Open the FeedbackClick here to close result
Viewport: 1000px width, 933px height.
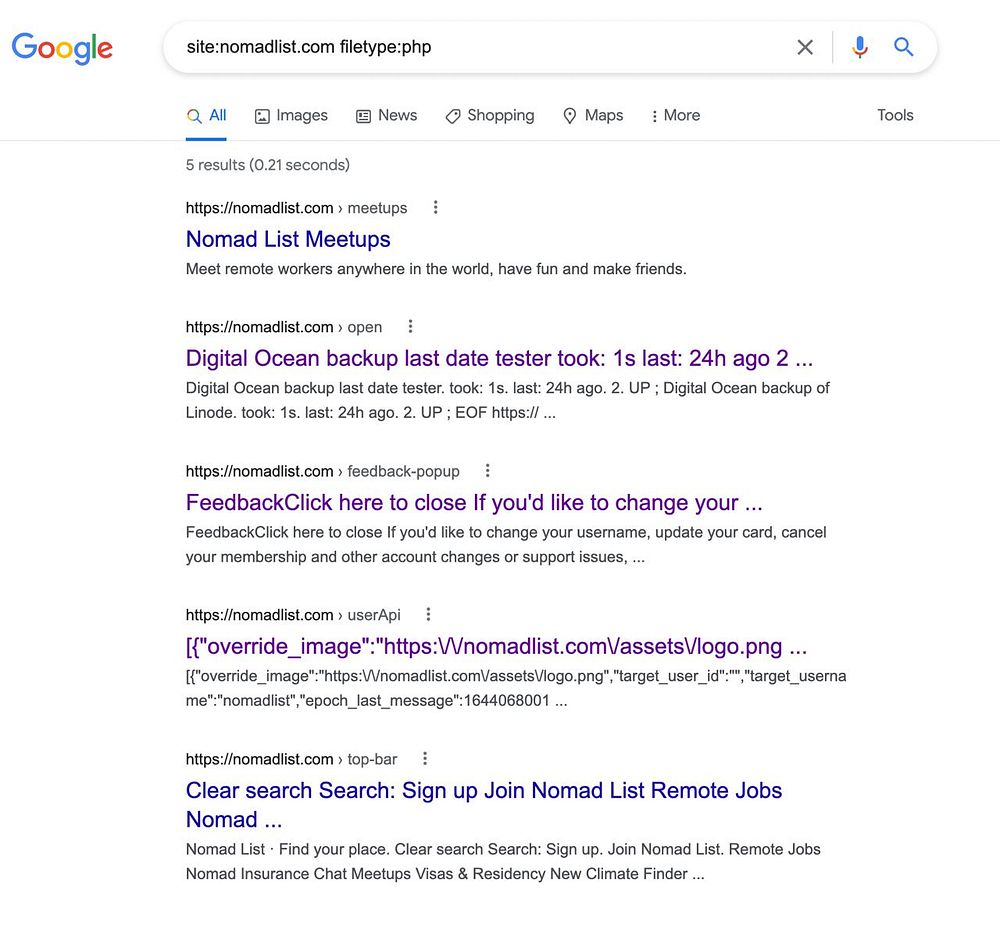click(474, 502)
